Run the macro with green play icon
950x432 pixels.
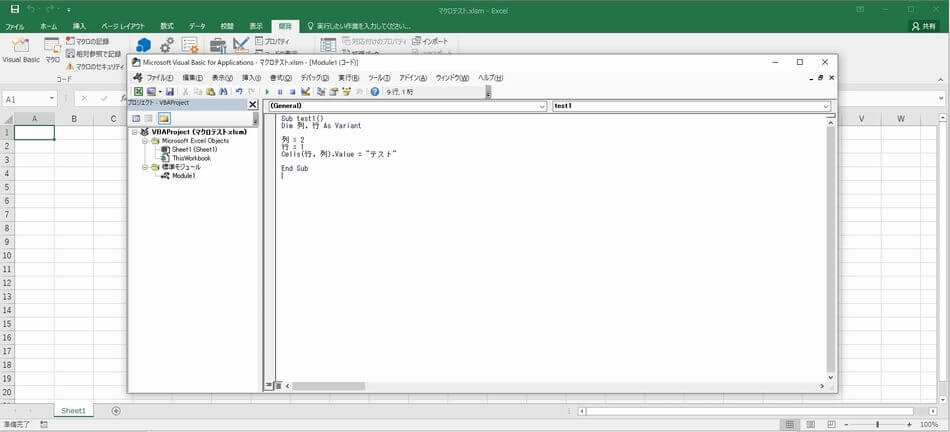point(267,91)
